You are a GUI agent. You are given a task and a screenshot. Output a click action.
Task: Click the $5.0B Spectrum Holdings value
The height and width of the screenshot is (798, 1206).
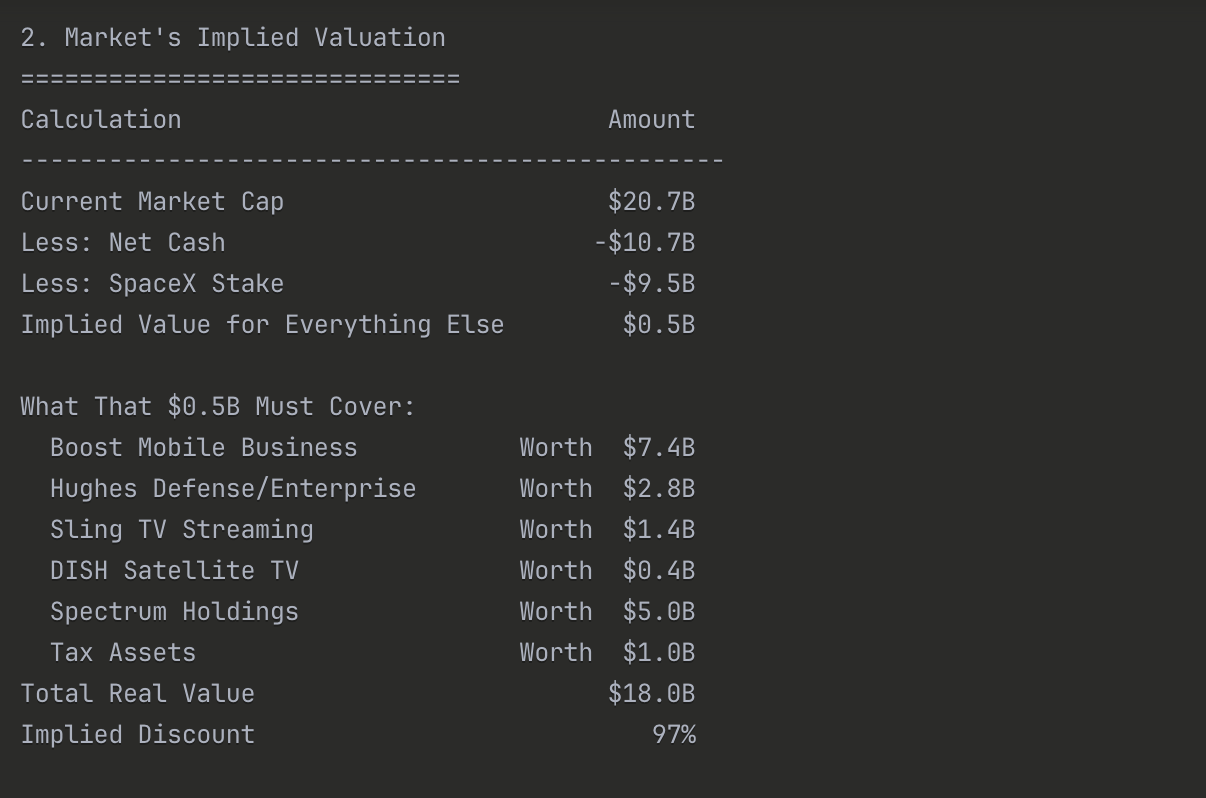[x=659, y=612]
